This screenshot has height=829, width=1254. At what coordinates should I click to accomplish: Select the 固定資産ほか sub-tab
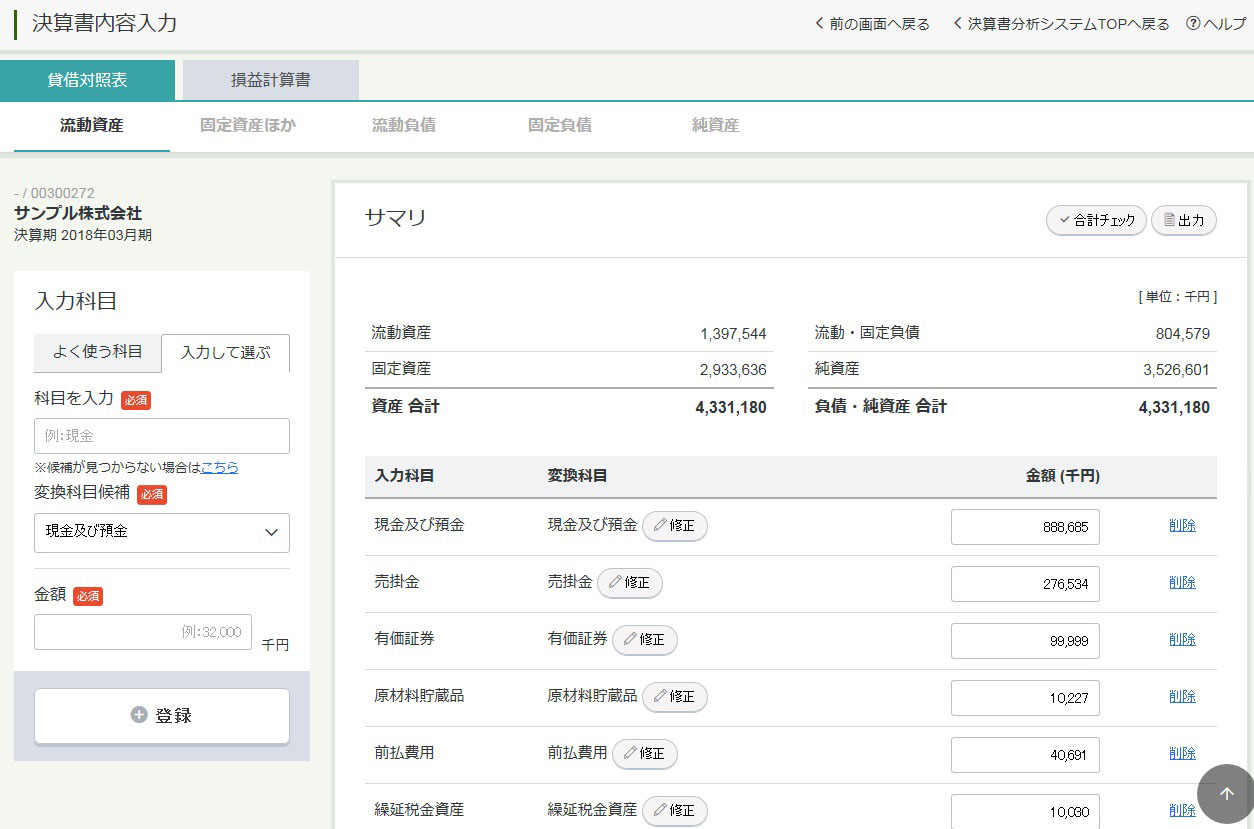point(248,126)
